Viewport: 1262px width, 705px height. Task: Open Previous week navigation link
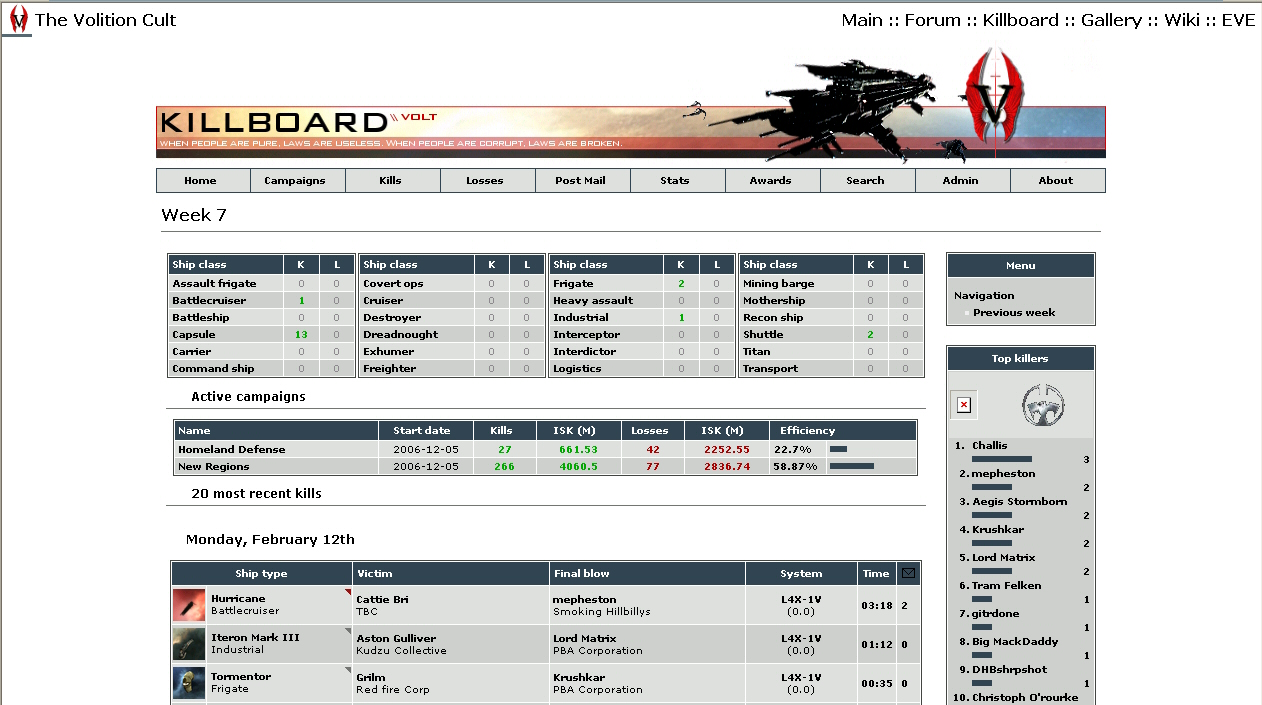(1014, 313)
